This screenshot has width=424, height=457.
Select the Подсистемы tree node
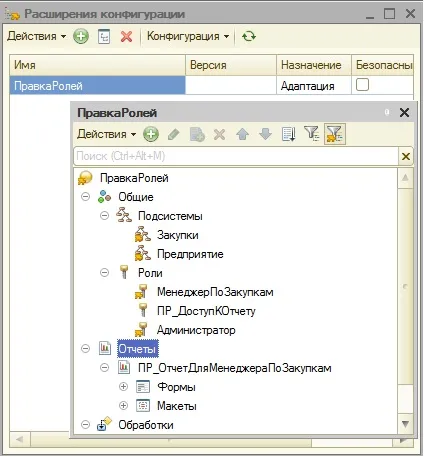tap(170, 216)
